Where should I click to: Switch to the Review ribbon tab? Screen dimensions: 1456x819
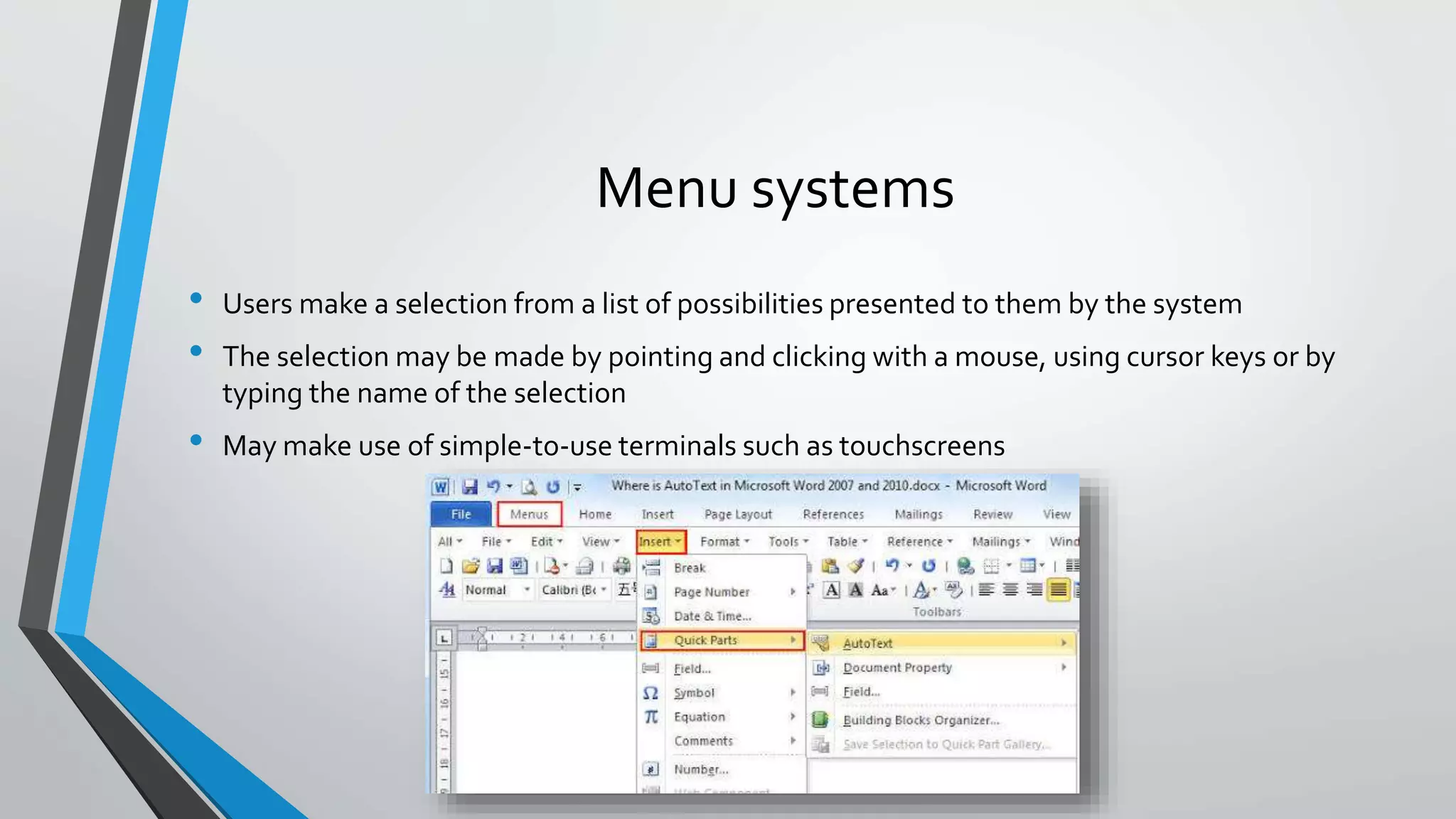coord(992,514)
